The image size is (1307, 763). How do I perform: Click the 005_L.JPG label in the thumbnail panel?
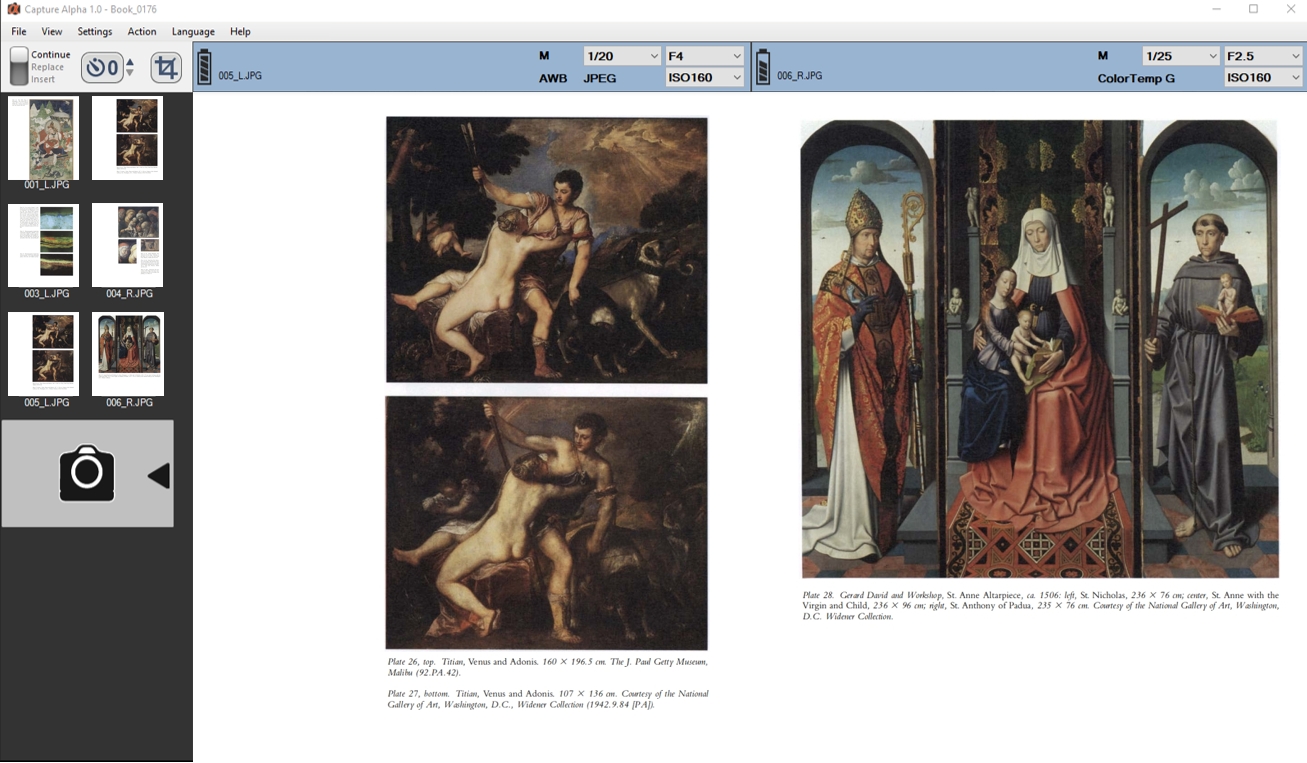pyautogui.click(x=47, y=403)
